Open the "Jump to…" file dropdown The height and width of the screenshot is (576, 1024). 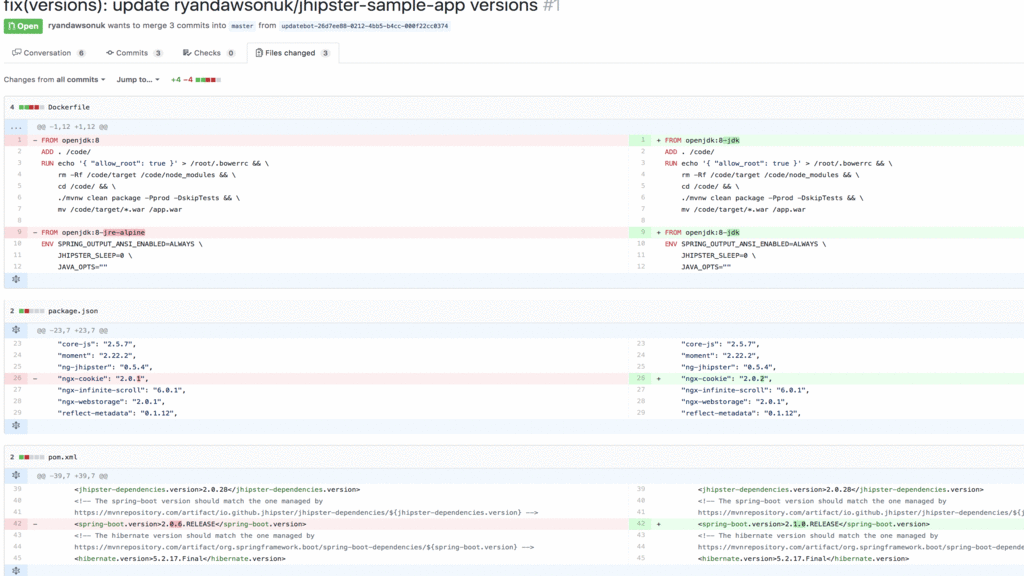[x=138, y=80]
